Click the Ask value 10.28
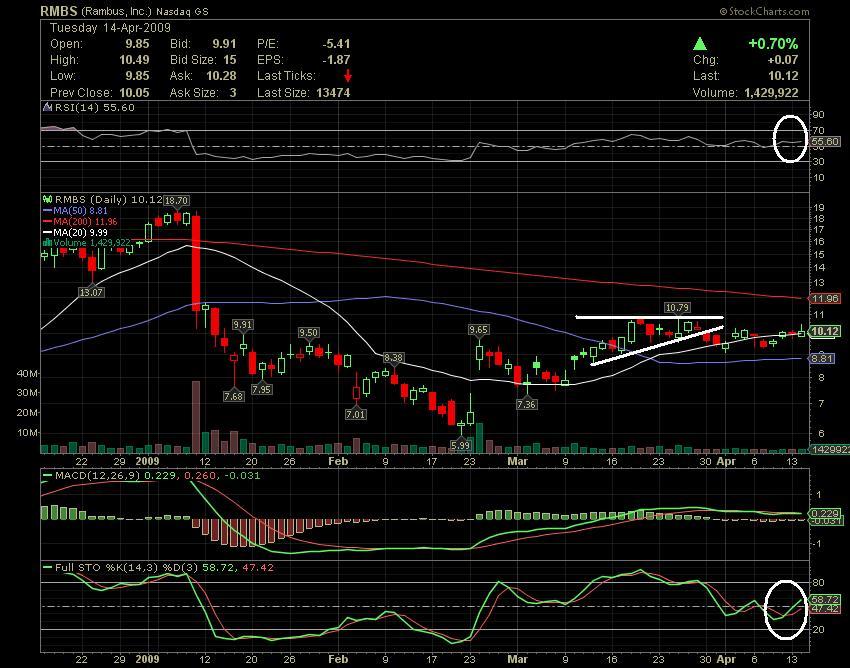850x668 pixels. click(x=221, y=76)
